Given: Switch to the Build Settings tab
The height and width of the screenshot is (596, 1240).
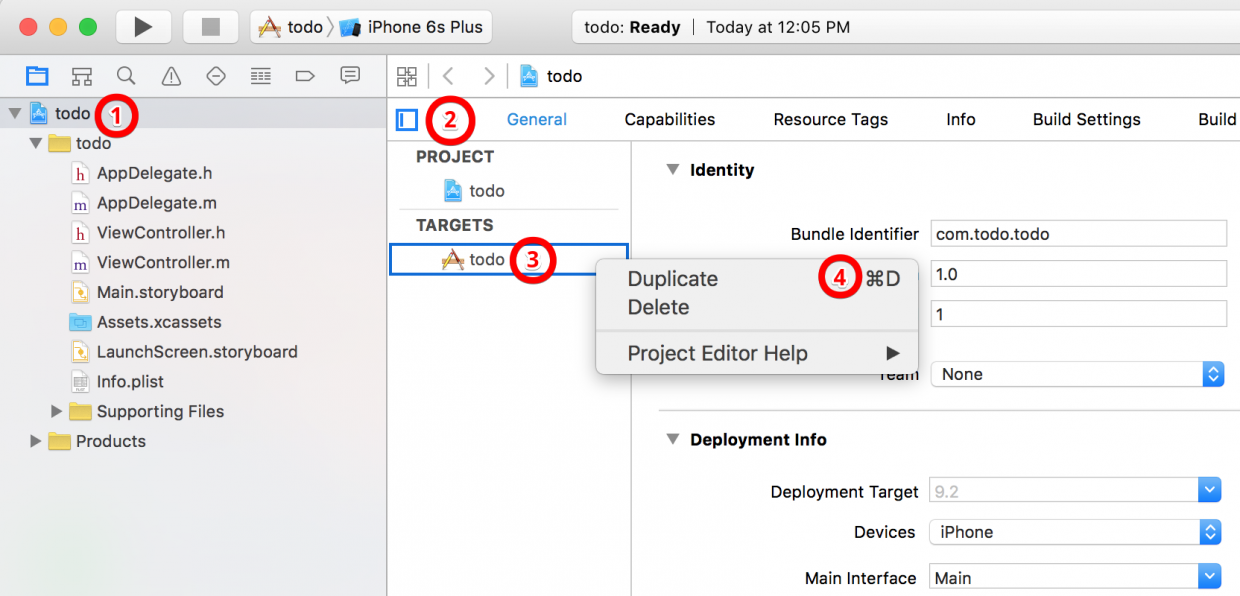Looking at the screenshot, I should click(1086, 119).
